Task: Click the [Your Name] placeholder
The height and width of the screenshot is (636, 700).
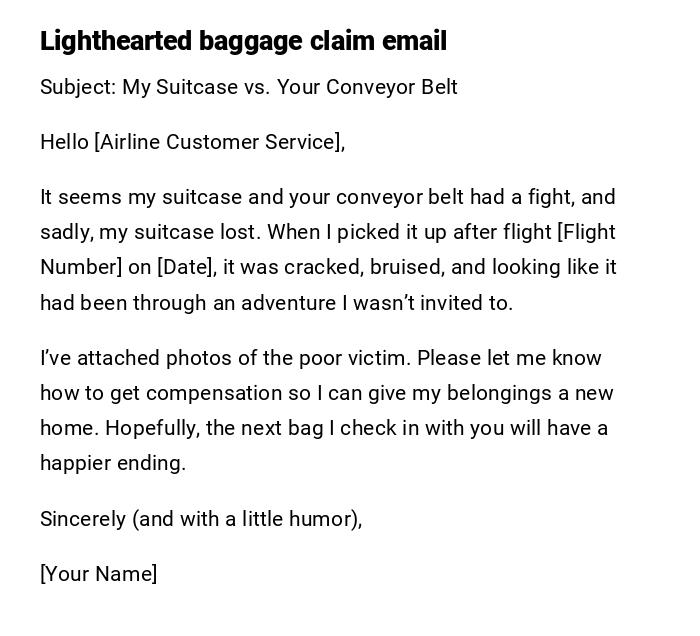Action: tap(98, 574)
